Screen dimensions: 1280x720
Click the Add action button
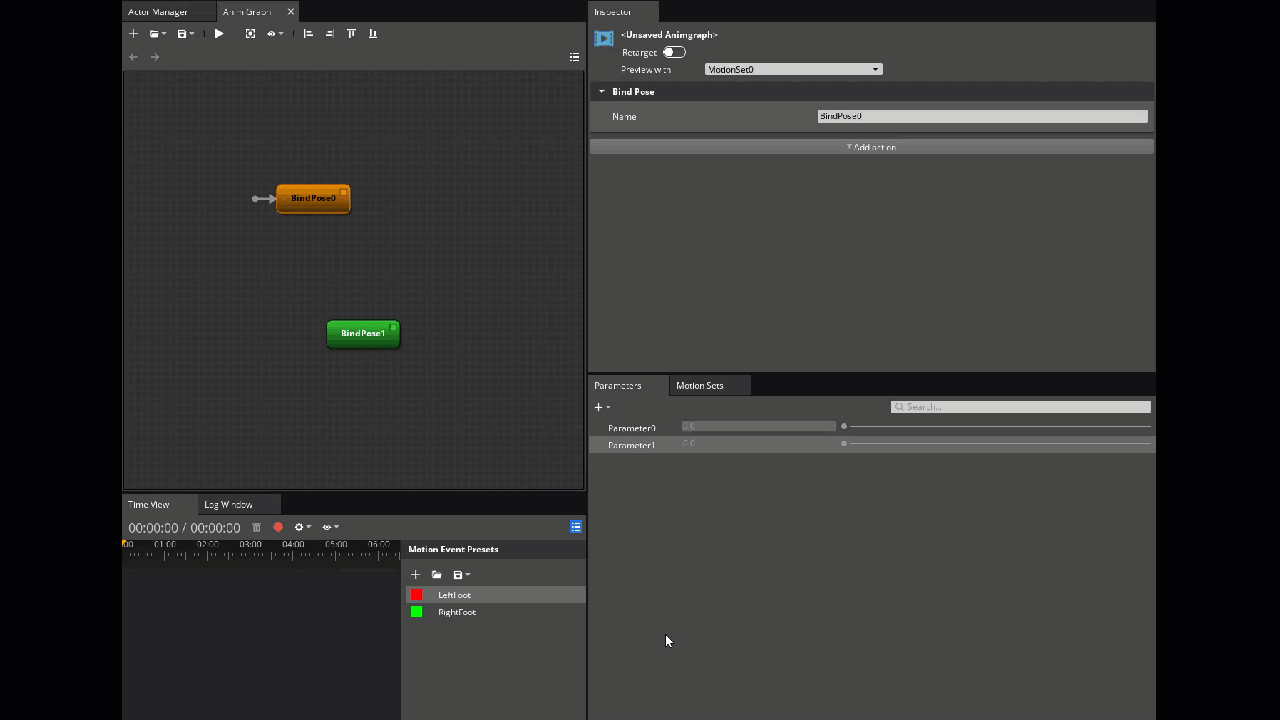(871, 147)
